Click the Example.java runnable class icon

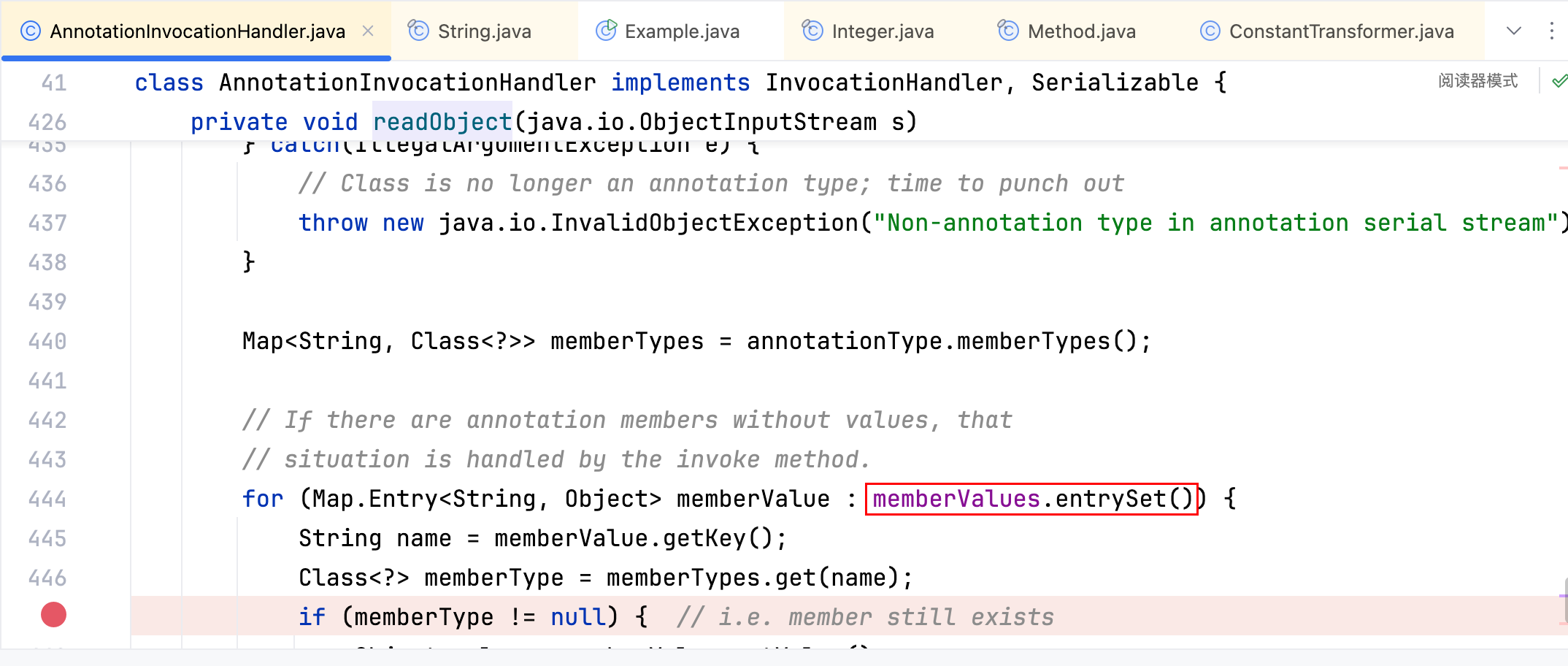606,31
